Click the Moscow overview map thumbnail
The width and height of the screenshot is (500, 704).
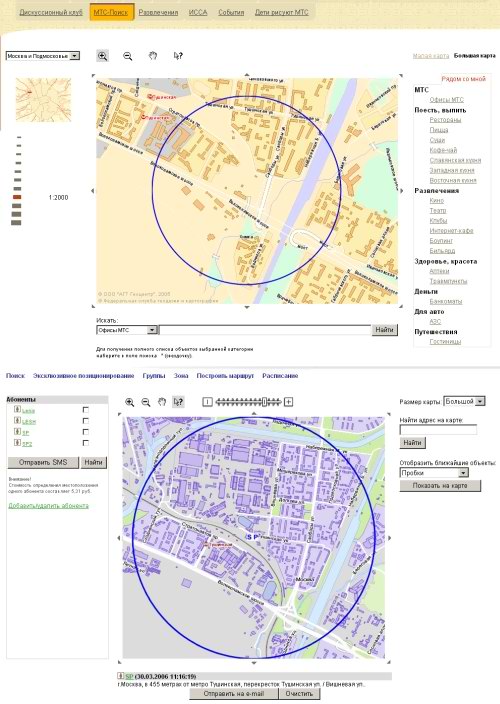(44, 100)
